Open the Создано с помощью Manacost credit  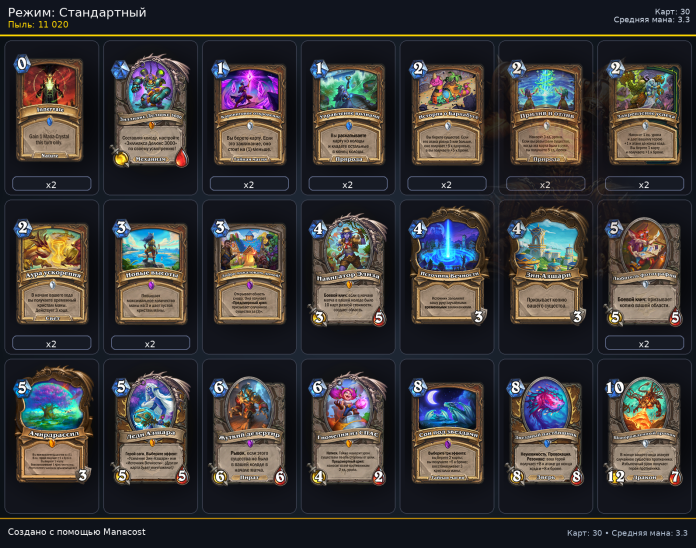tap(76, 532)
